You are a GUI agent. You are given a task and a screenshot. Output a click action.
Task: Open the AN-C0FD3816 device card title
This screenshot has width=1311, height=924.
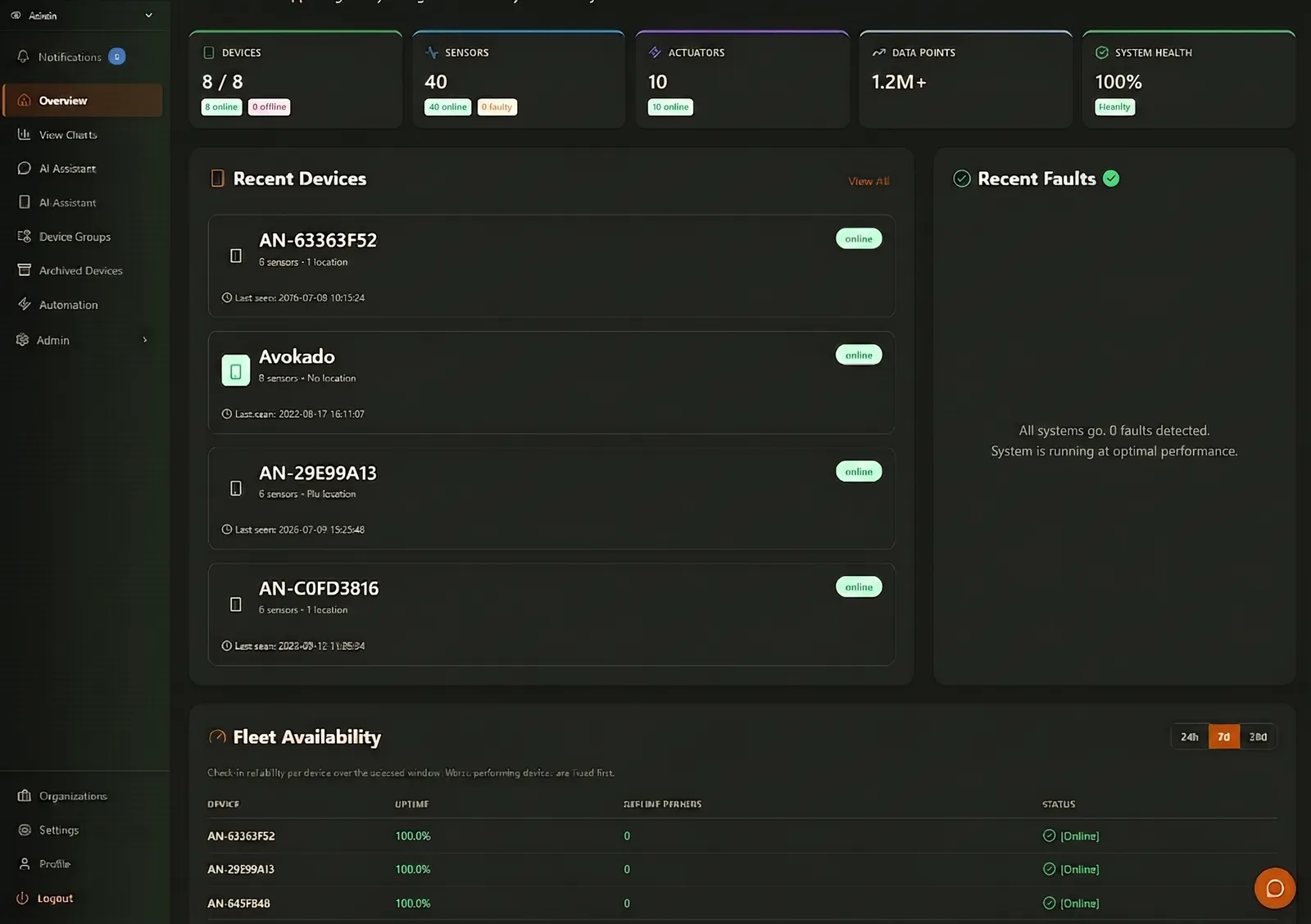[319, 588]
